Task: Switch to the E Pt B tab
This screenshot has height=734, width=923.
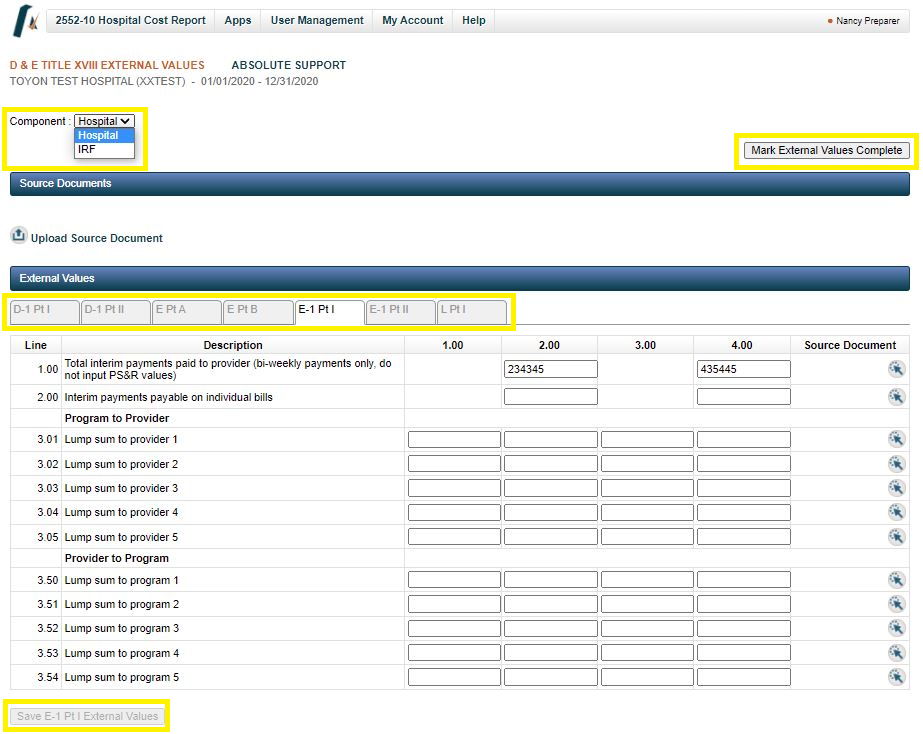Action: coord(258,312)
